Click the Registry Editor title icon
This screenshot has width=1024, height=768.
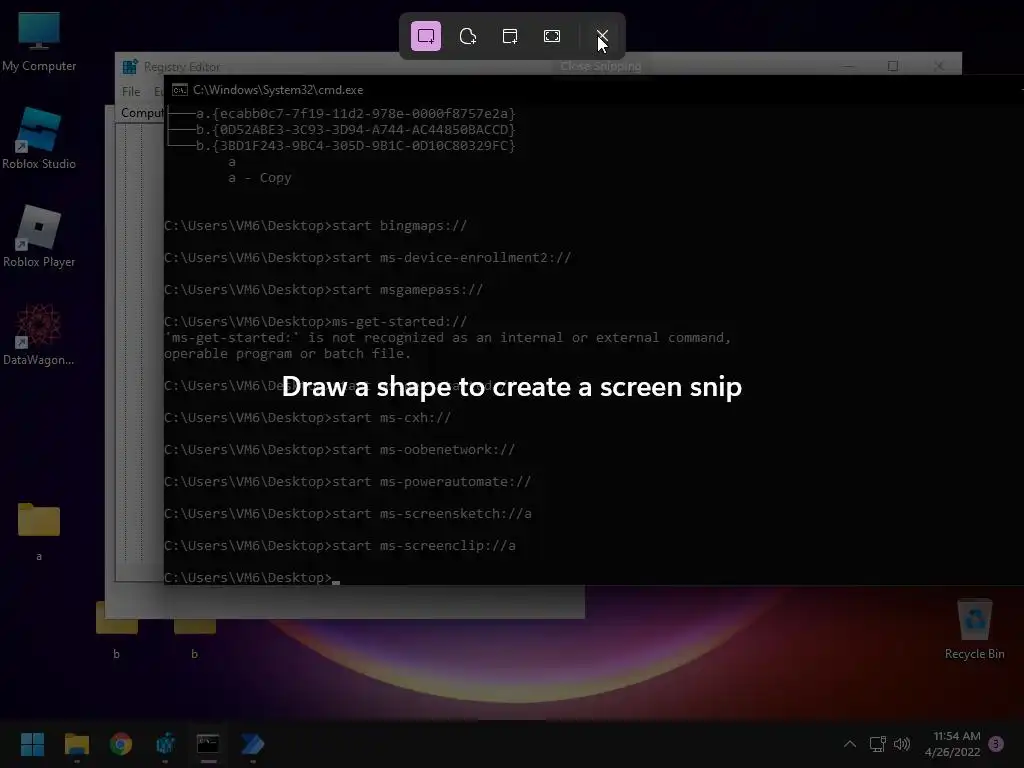(x=130, y=67)
